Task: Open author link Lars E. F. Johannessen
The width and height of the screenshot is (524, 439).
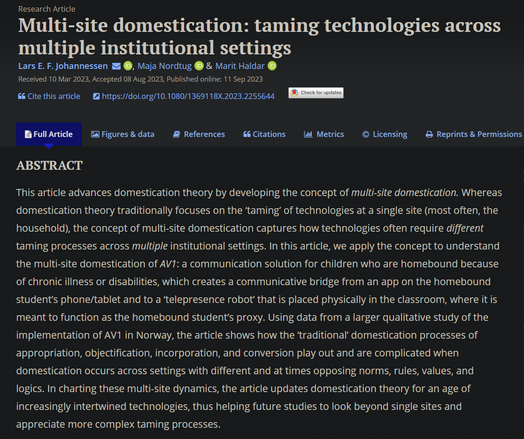Action: [63, 66]
